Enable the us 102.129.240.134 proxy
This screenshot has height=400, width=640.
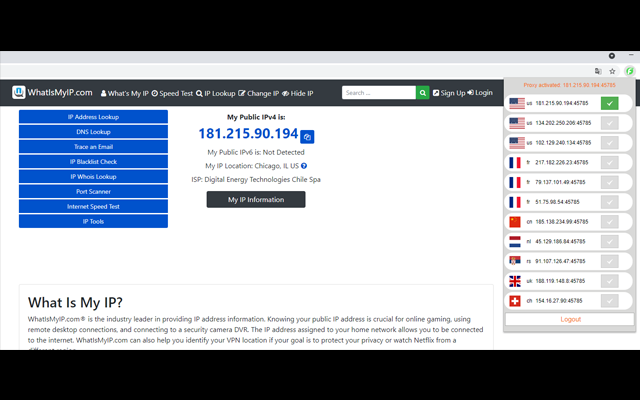click(x=609, y=143)
